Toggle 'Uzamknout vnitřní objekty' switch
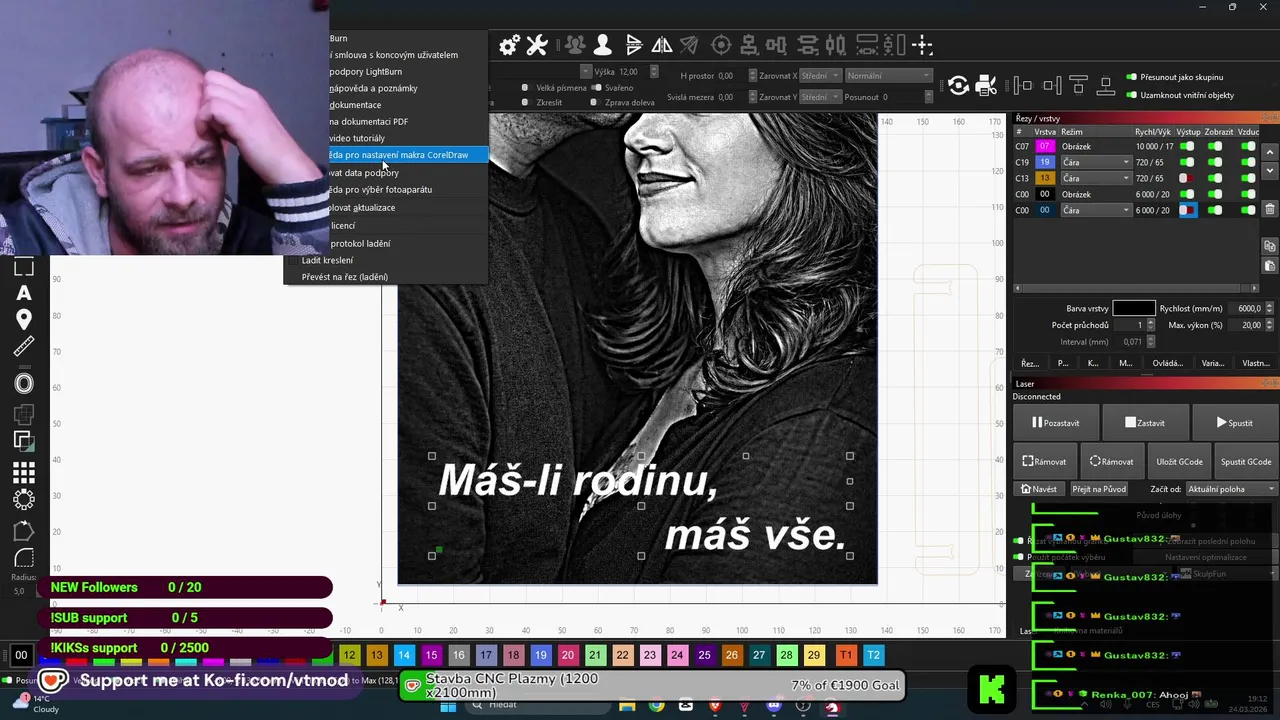The width and height of the screenshot is (1280, 720). point(1132,95)
